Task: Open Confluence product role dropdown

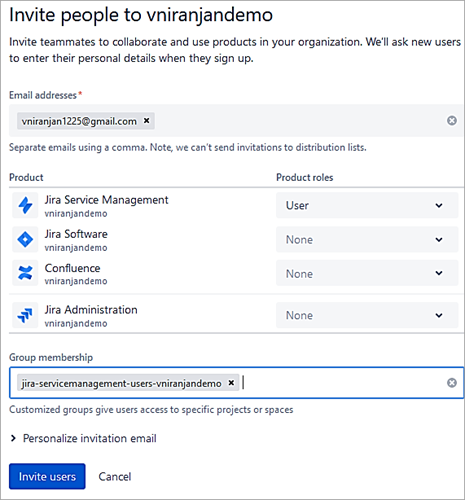Action: pyautogui.click(x=367, y=273)
